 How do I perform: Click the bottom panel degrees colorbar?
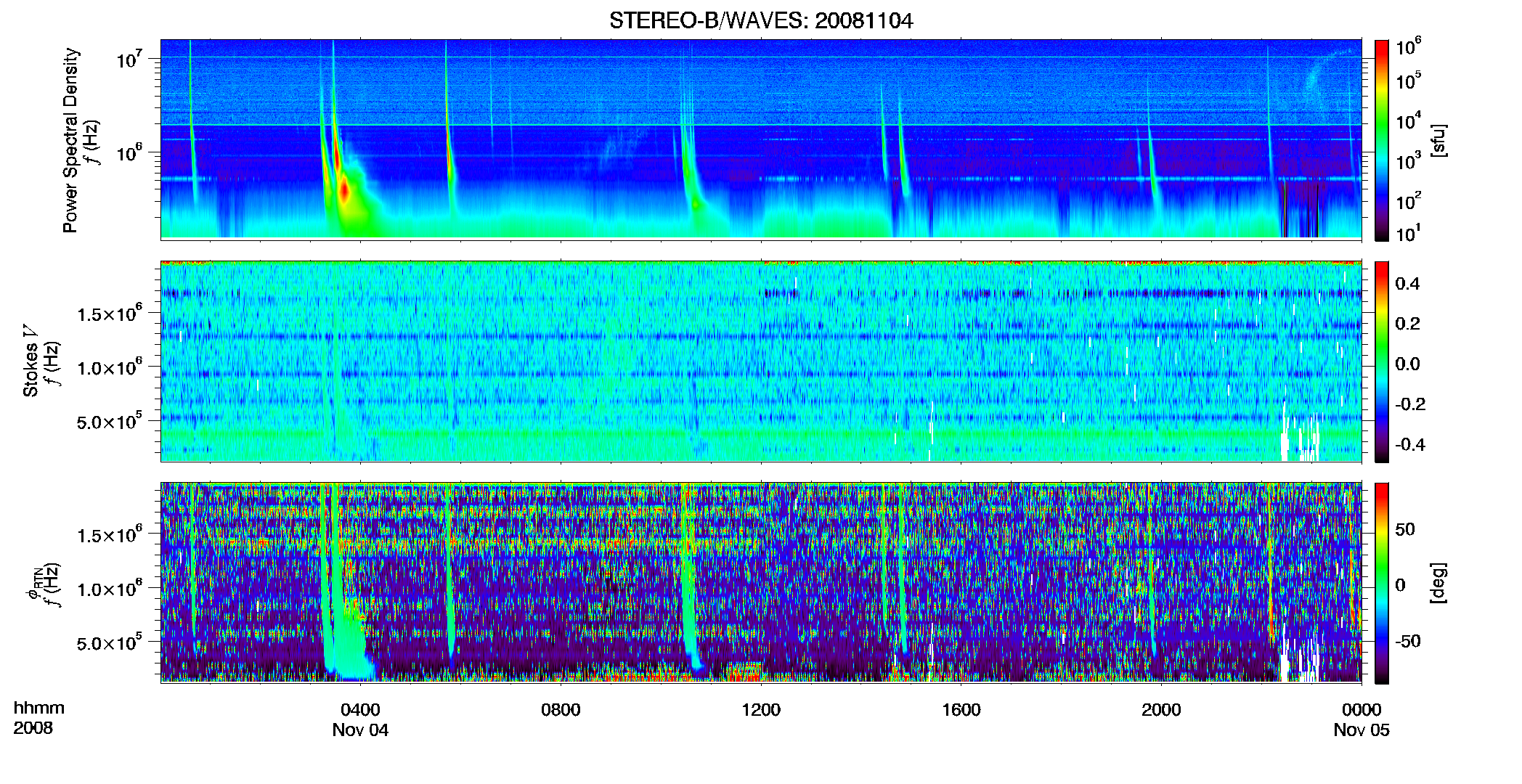tap(1381, 583)
